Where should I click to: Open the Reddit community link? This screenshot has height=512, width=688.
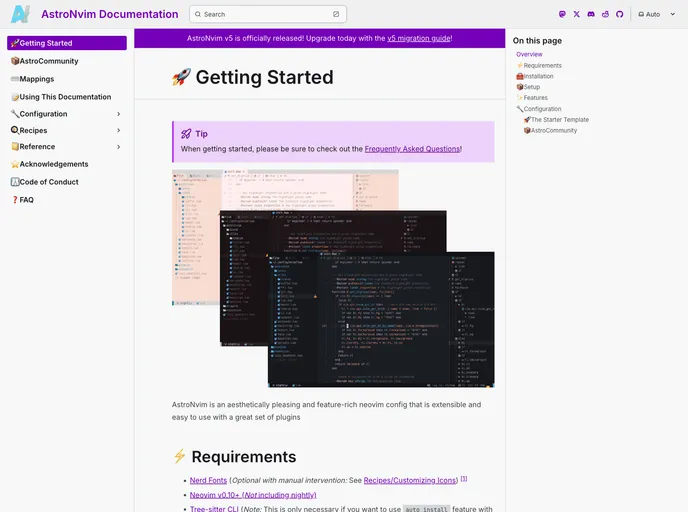click(606, 14)
